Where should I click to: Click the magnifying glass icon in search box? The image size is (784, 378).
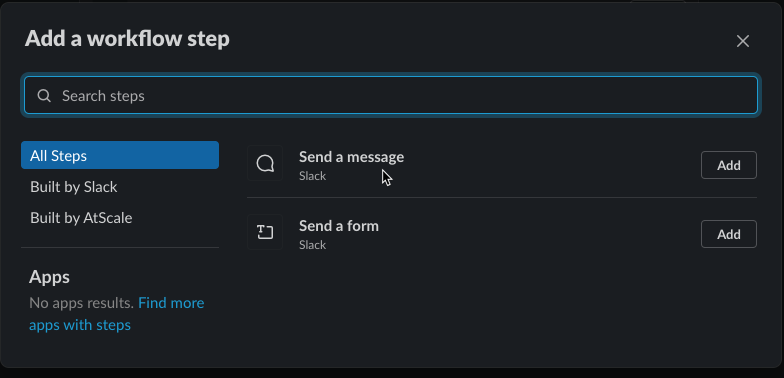(44, 96)
